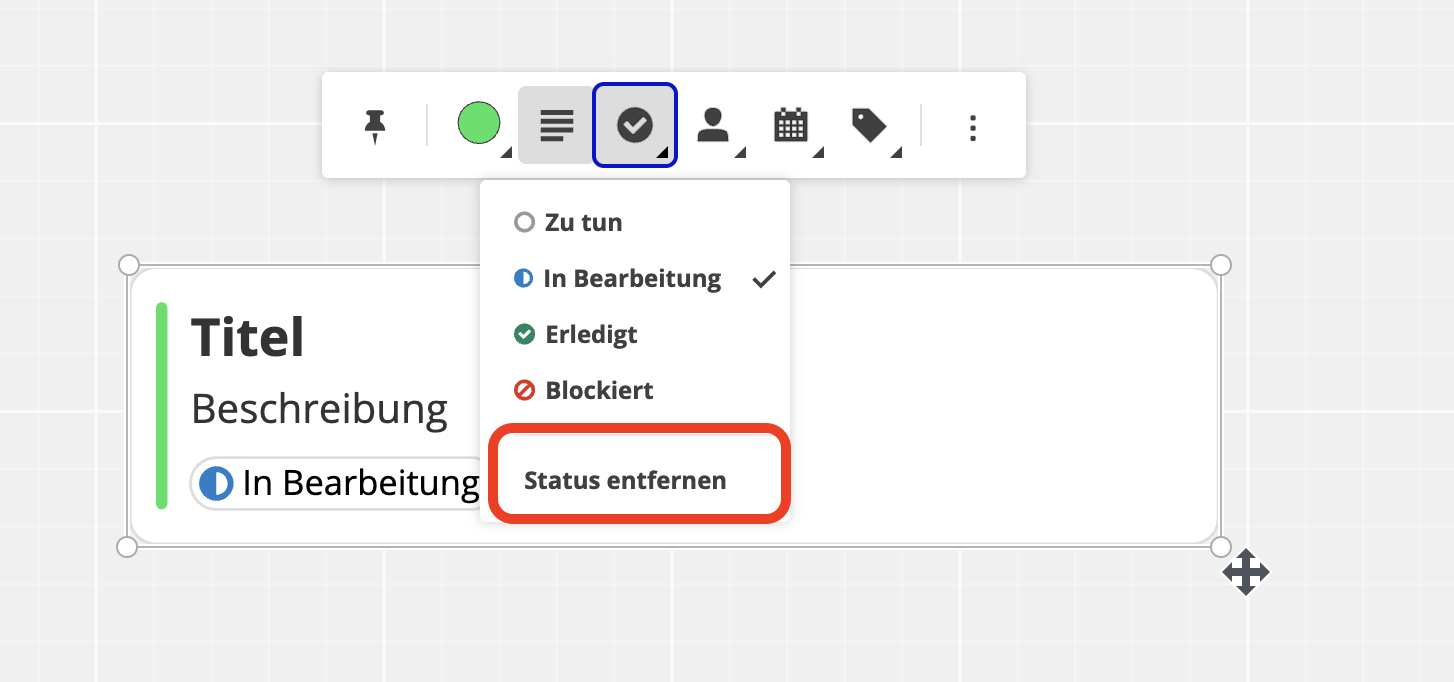Open the calendar due date dropdown
1454x682 pixels.
pyautogui.click(x=791, y=126)
